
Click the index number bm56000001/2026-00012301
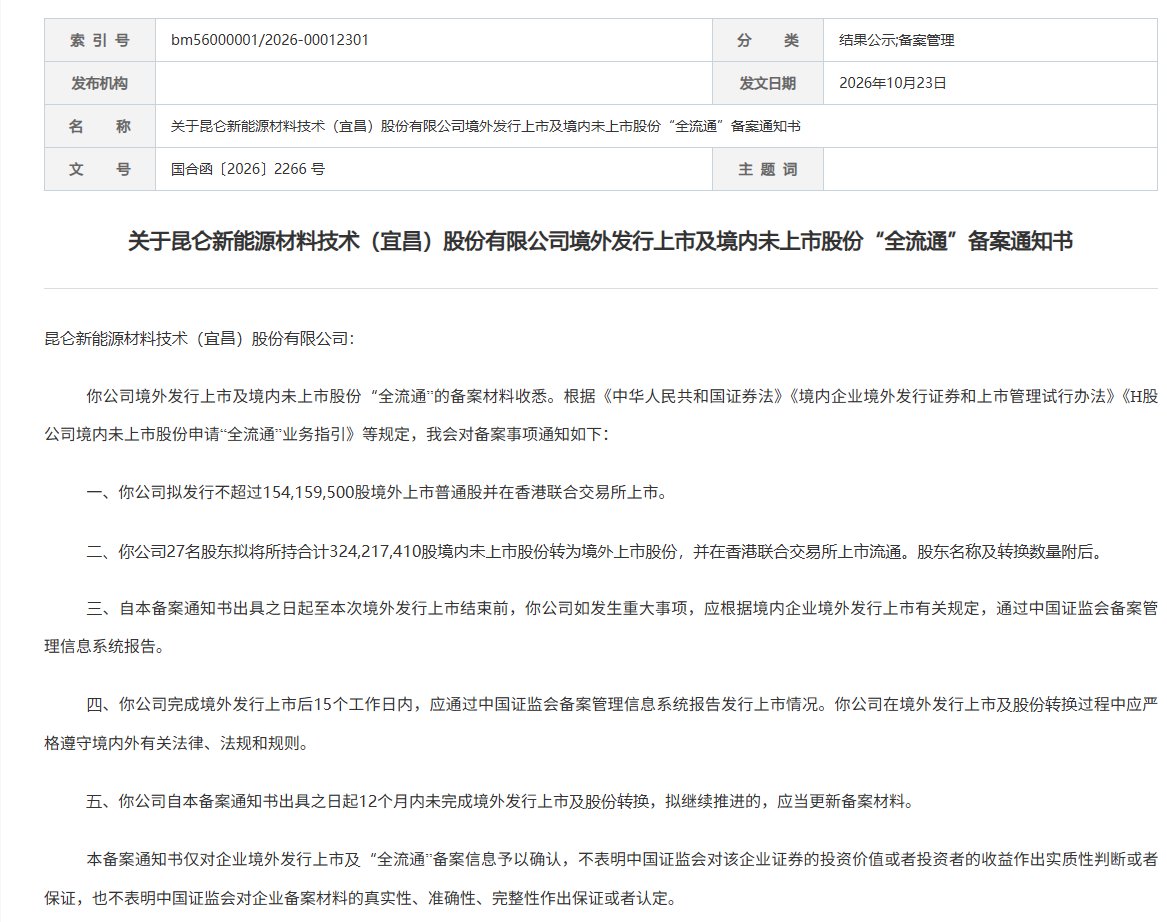click(x=269, y=40)
